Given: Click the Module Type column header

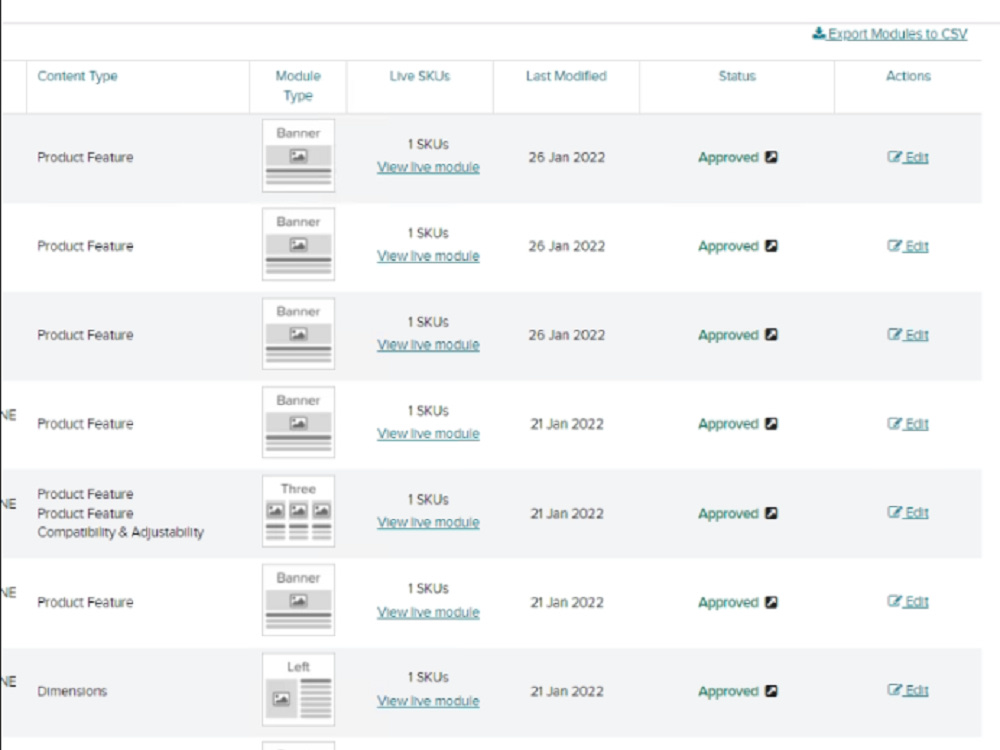Looking at the screenshot, I should [298, 85].
